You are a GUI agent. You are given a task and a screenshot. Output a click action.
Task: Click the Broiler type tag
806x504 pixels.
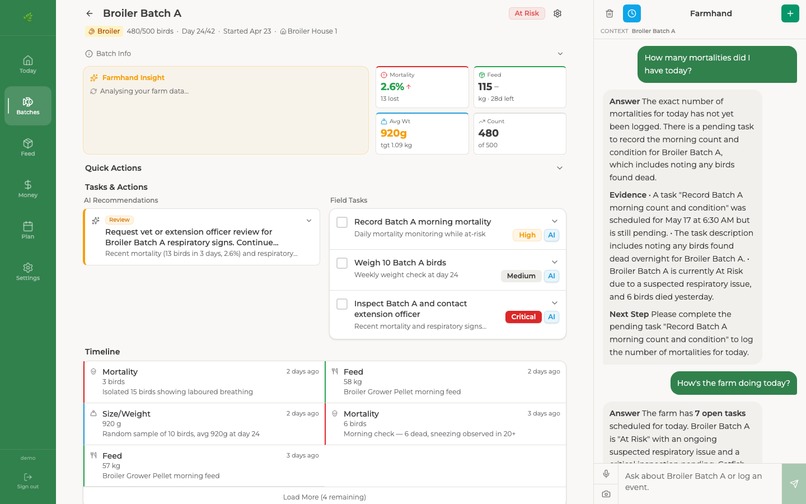pos(104,31)
